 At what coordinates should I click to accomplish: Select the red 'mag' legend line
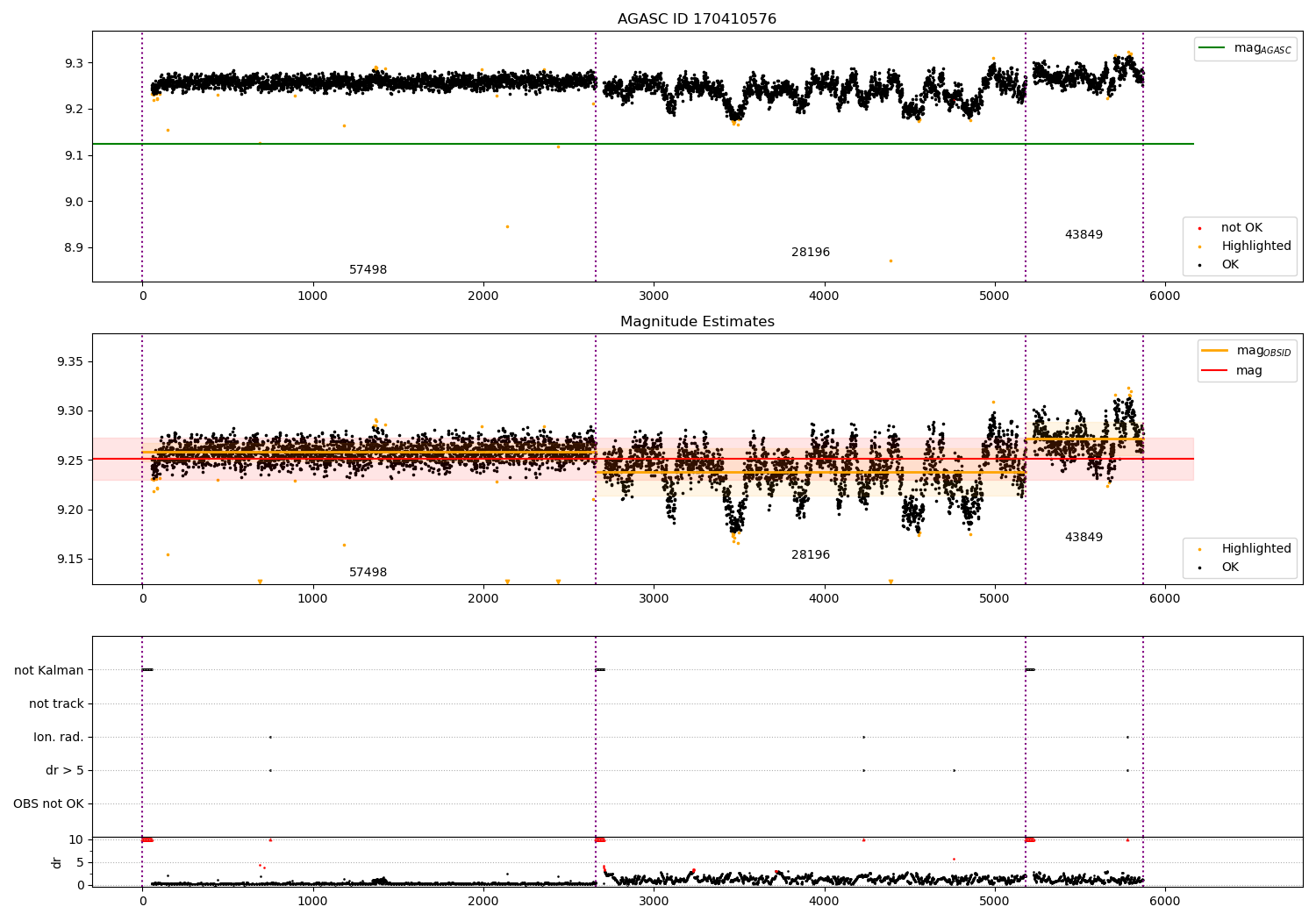click(x=1215, y=371)
